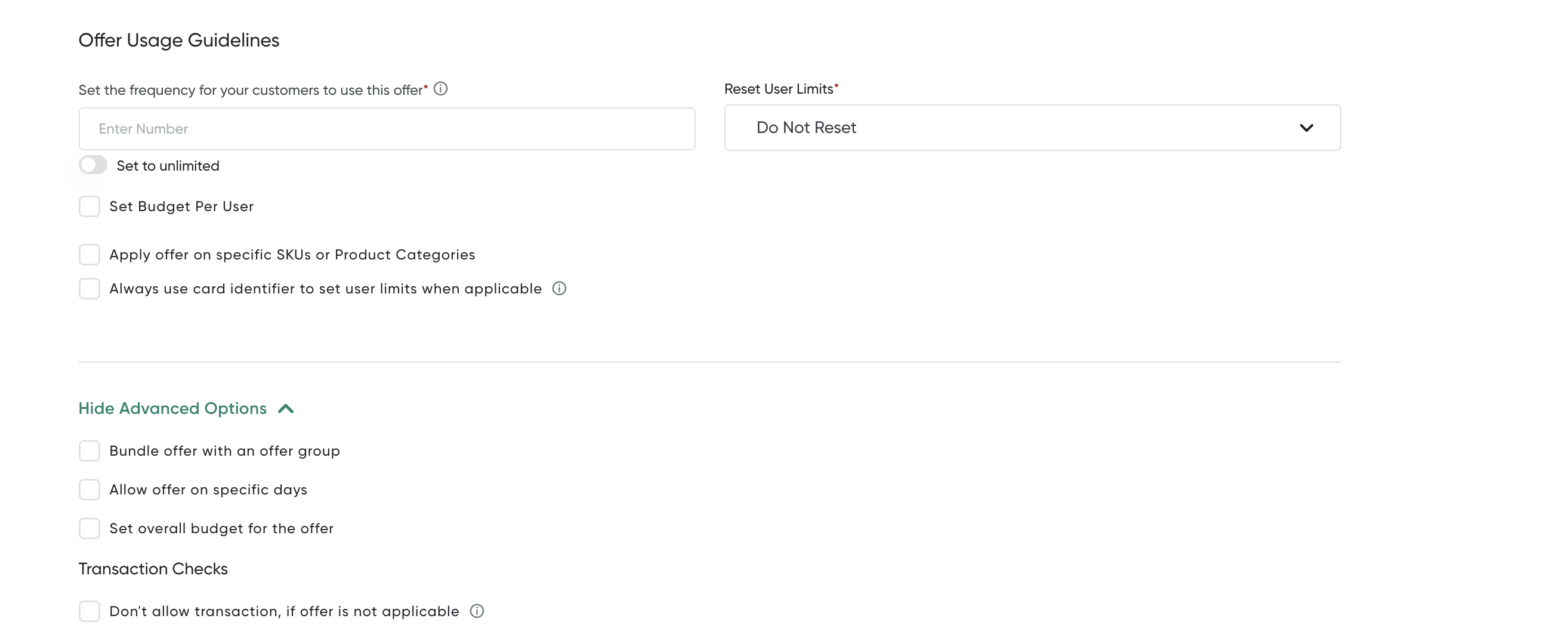The height and width of the screenshot is (634, 1568).
Task: Focus the Enter Number frequency field
Action: [387, 128]
